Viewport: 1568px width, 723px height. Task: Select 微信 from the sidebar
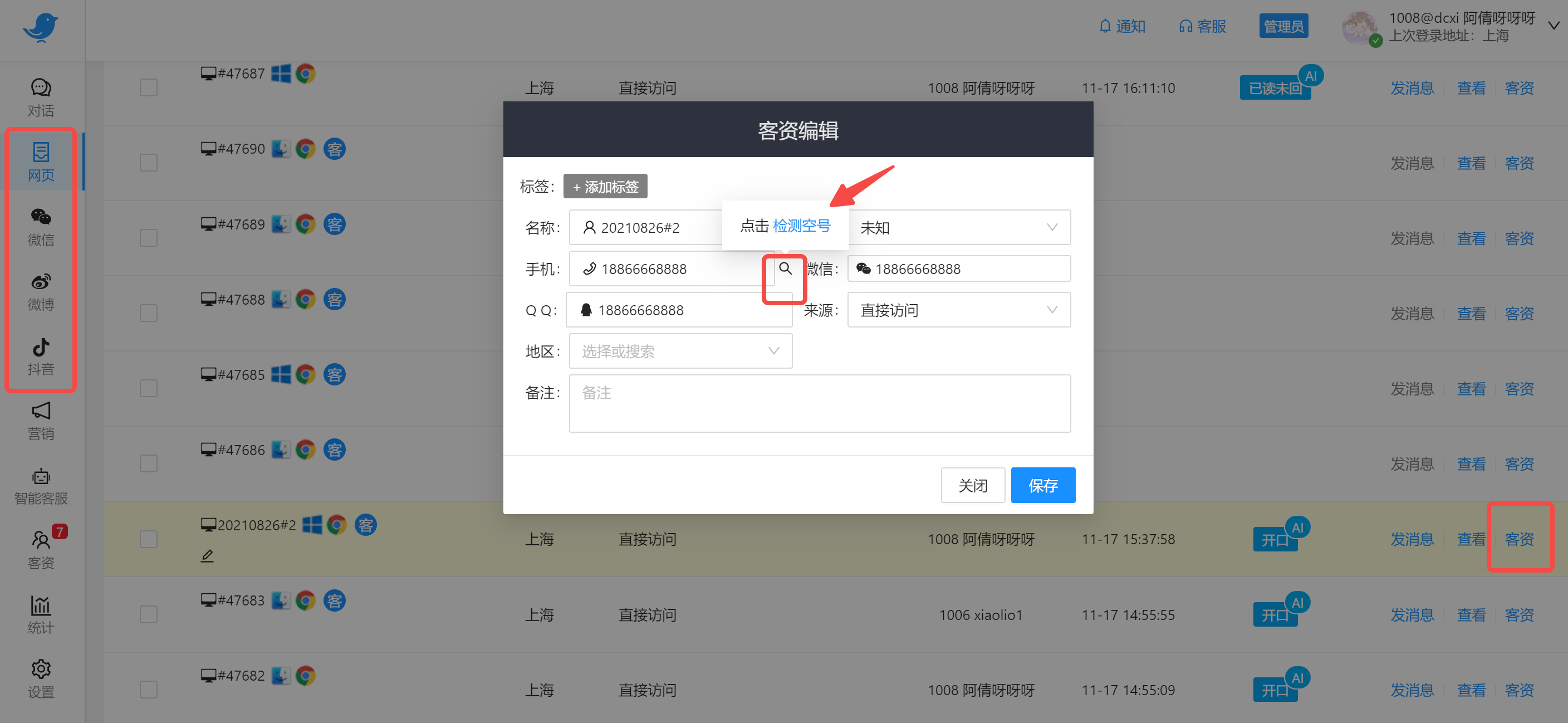(40, 227)
